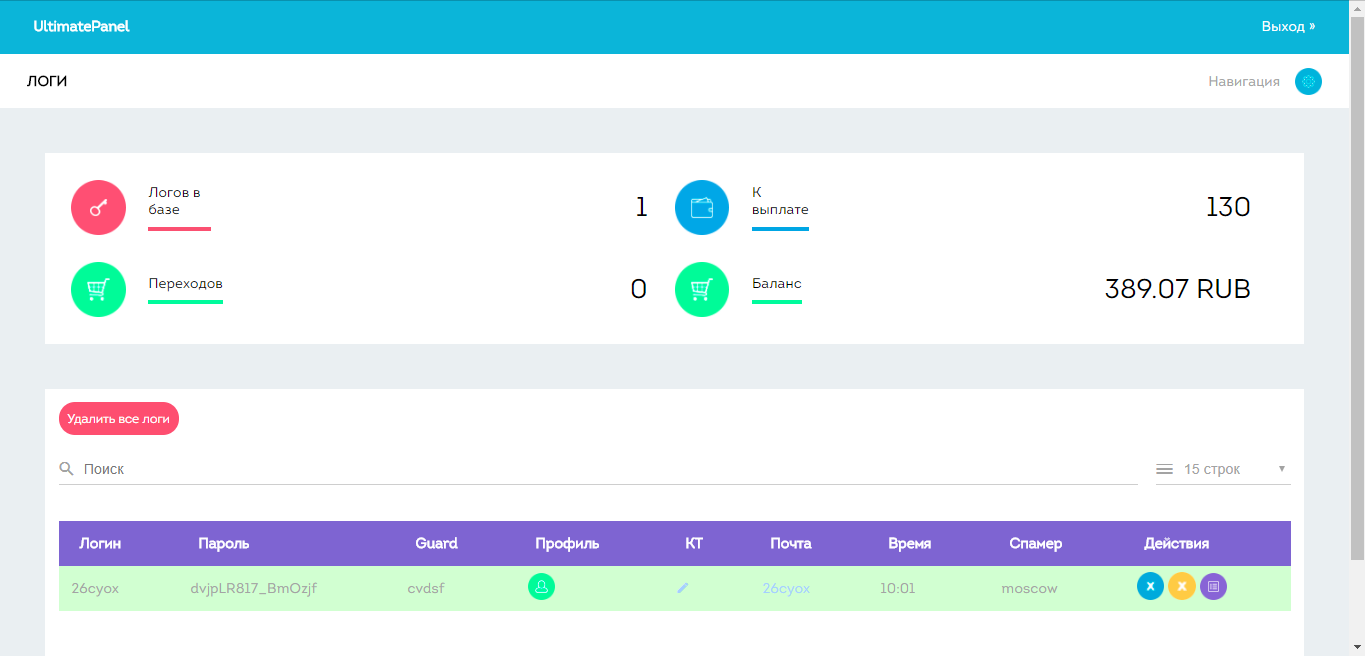Open the 26cyox link in the Почта column
The width and height of the screenshot is (1365, 656).
click(786, 588)
